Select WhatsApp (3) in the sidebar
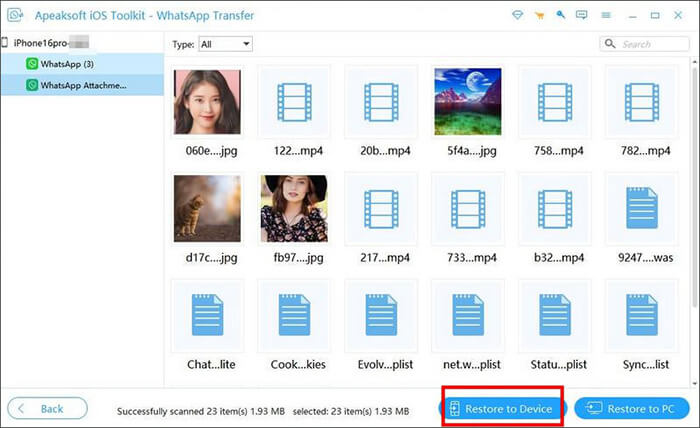Viewport: 700px width, 428px height. 82,64
